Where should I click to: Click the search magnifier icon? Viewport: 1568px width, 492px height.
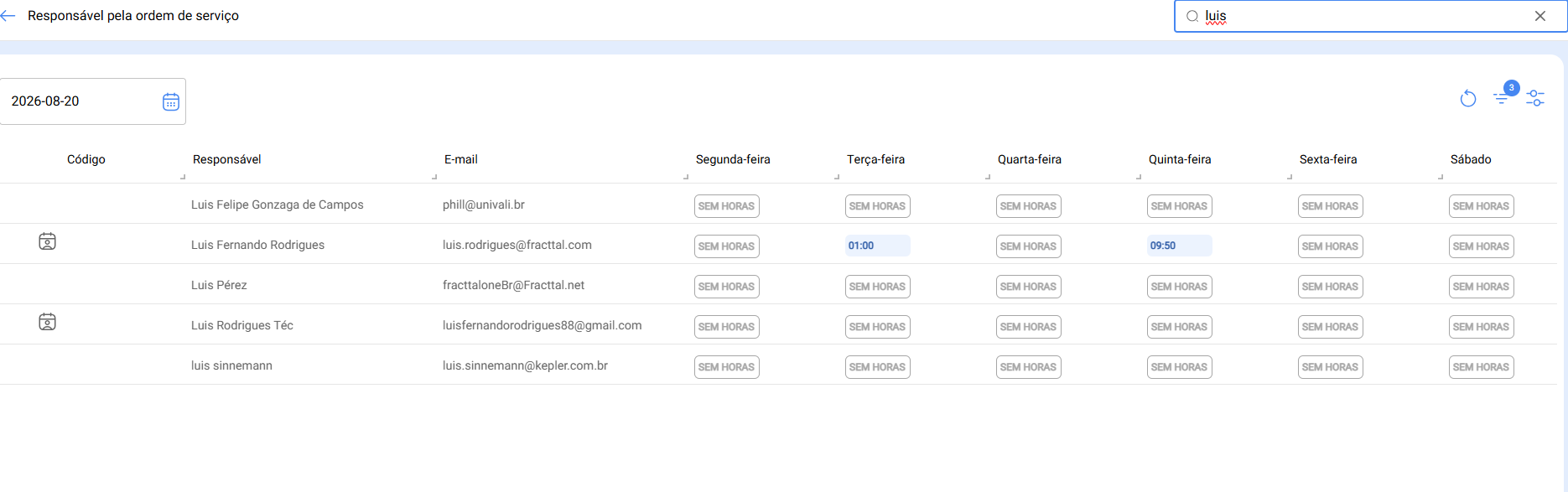tap(1192, 16)
